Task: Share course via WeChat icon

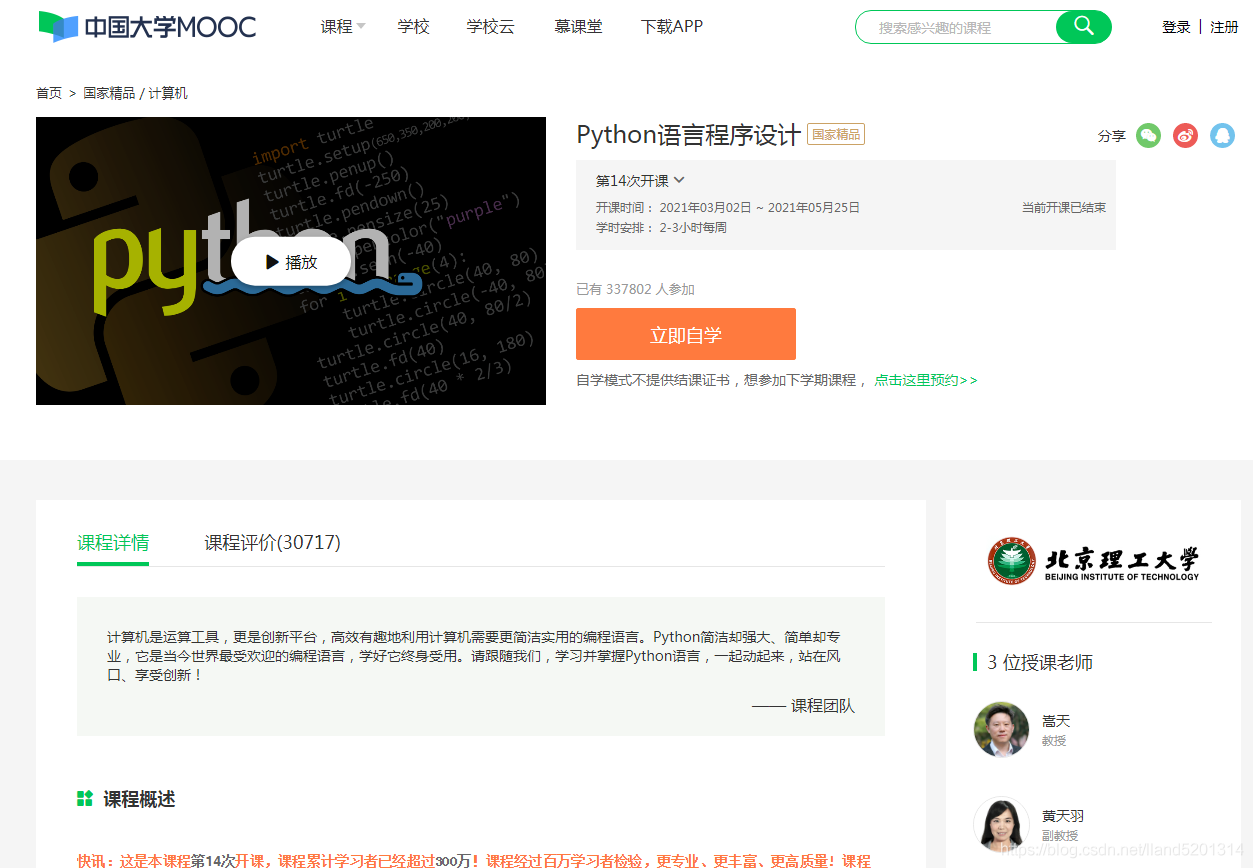Action: [1148, 135]
